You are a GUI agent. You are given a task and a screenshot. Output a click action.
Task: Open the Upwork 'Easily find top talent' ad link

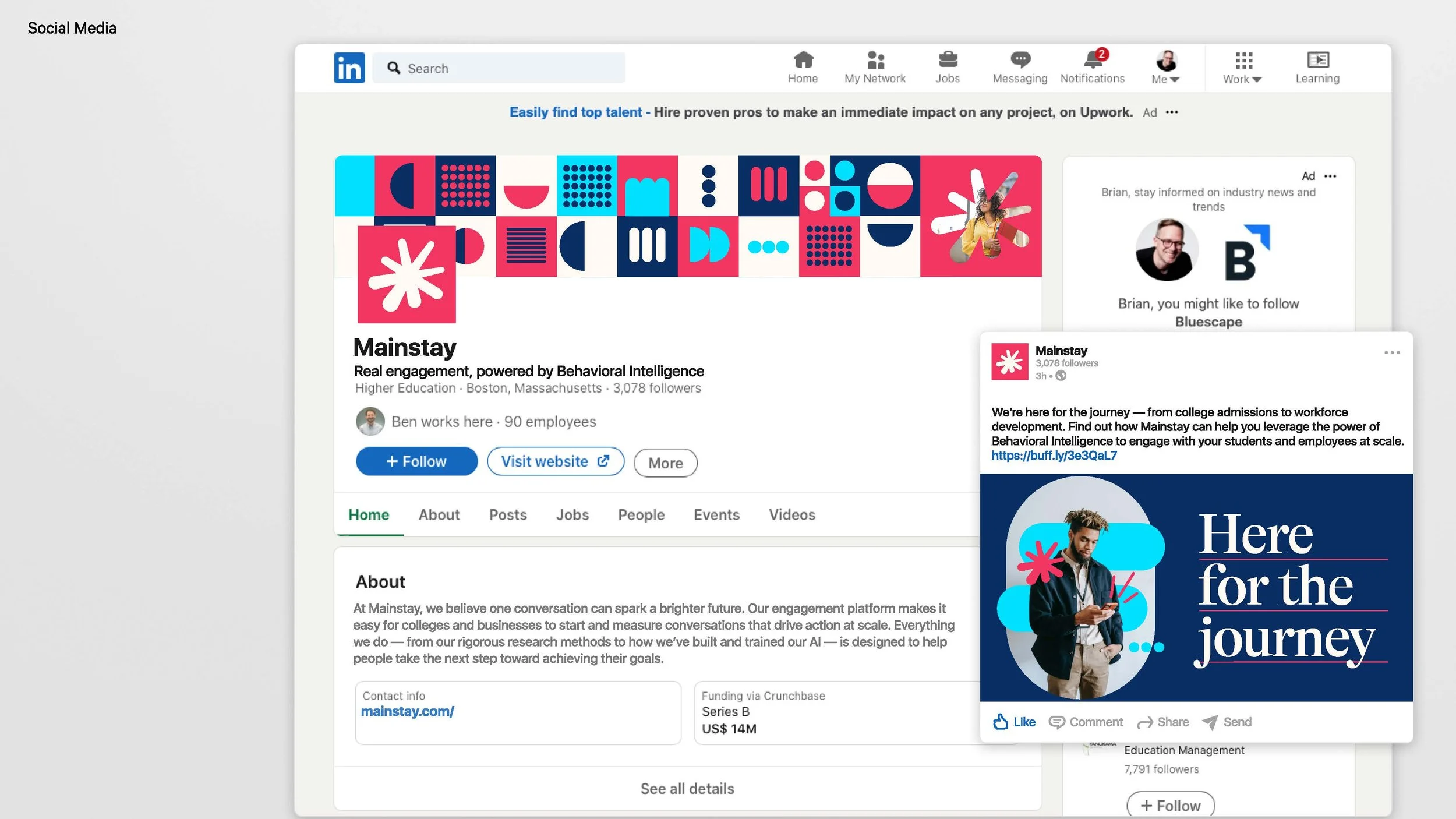[575, 112]
